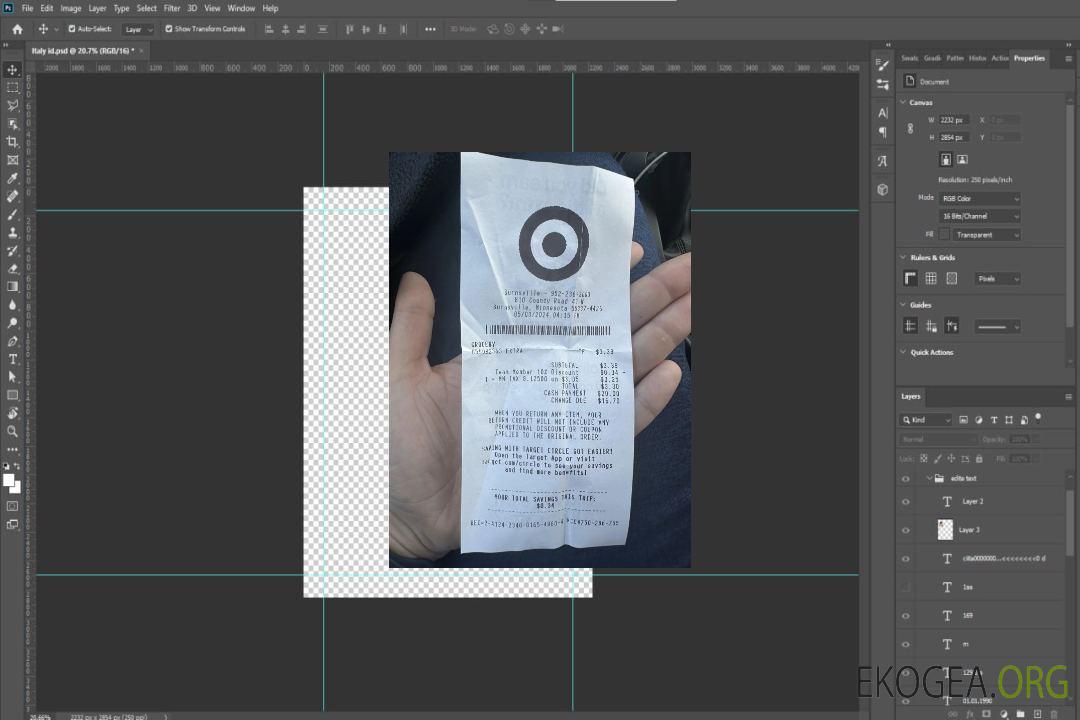Hide the Layer 2 text layer
The width and height of the screenshot is (1080, 720).
click(906, 502)
